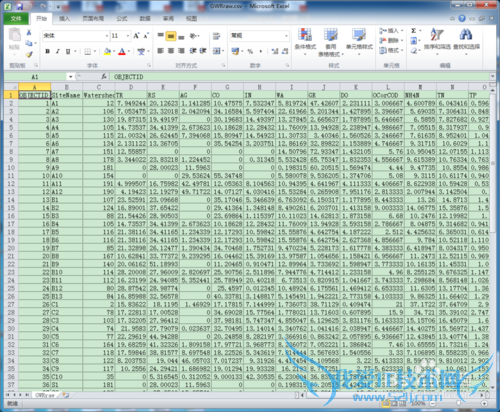Open the Font group dialog launcher
The width and height of the screenshot is (500, 412).
click(149, 65)
